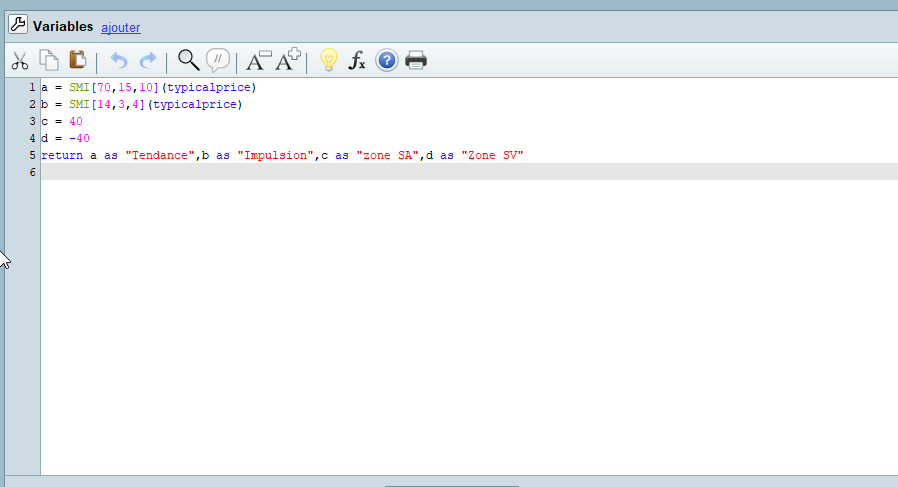Click the Cut scissors icon
Viewport: 898px width, 487px height.
20,61
